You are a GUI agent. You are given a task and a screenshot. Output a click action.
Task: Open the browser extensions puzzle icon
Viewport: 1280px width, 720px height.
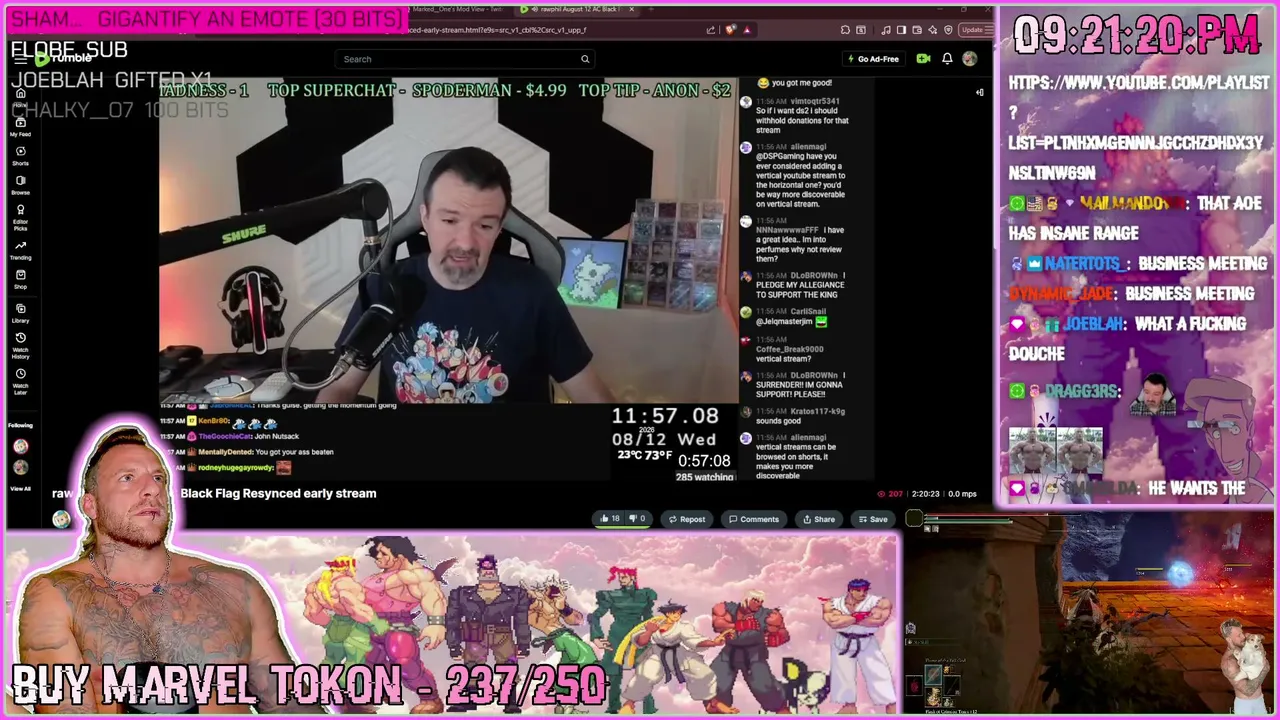tap(845, 30)
